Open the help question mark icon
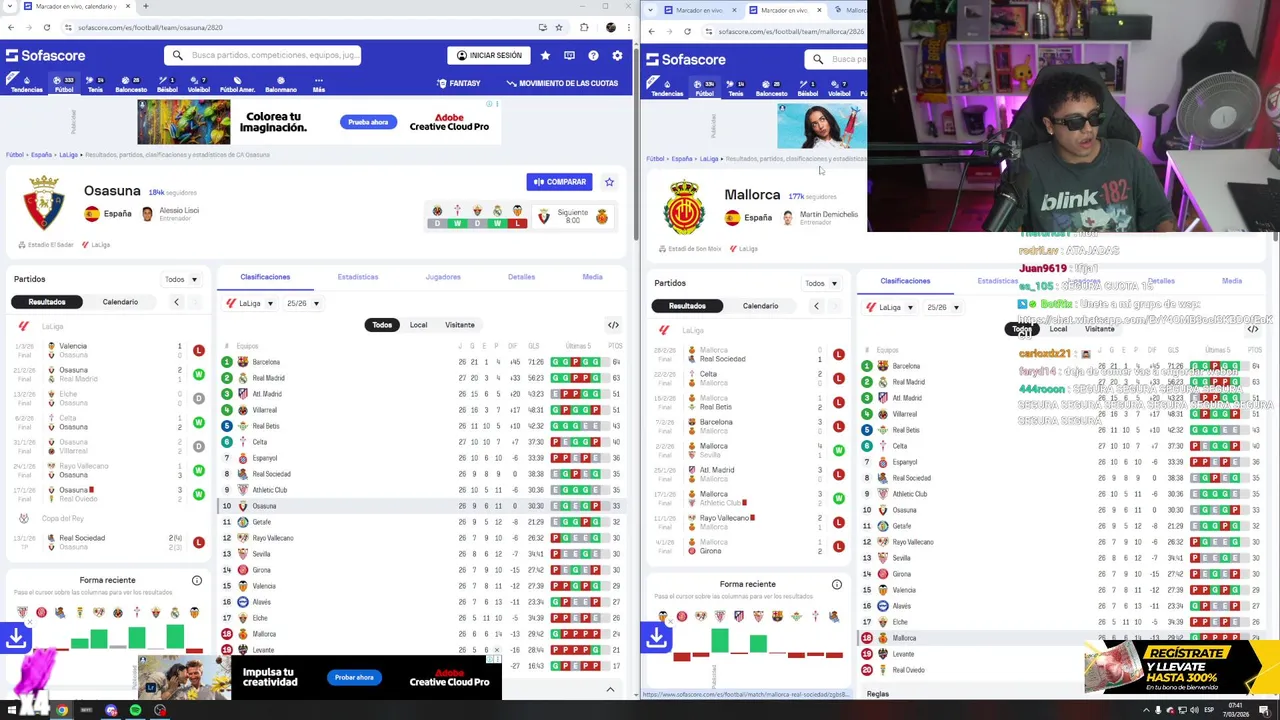This screenshot has width=1280, height=720. pos(593,56)
